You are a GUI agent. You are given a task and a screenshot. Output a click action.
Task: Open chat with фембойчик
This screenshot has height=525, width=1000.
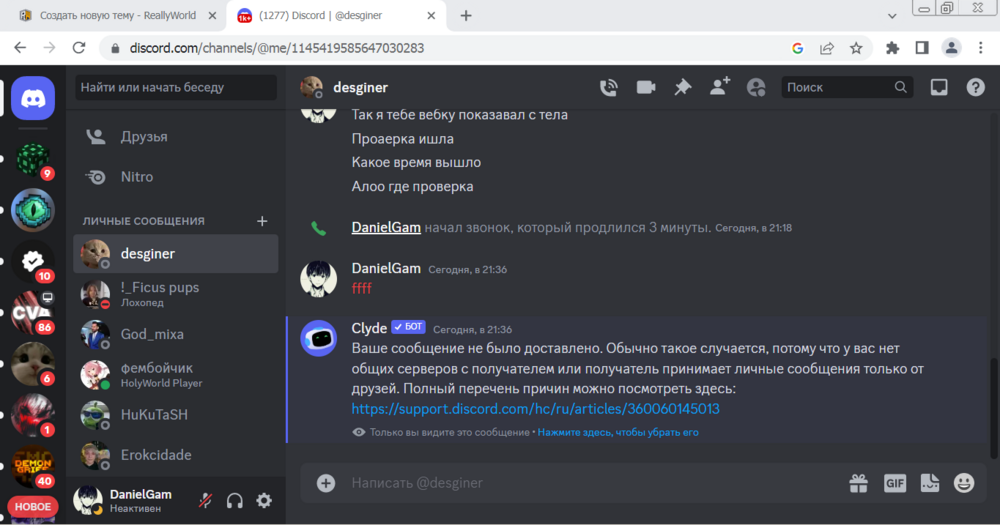[175, 374]
